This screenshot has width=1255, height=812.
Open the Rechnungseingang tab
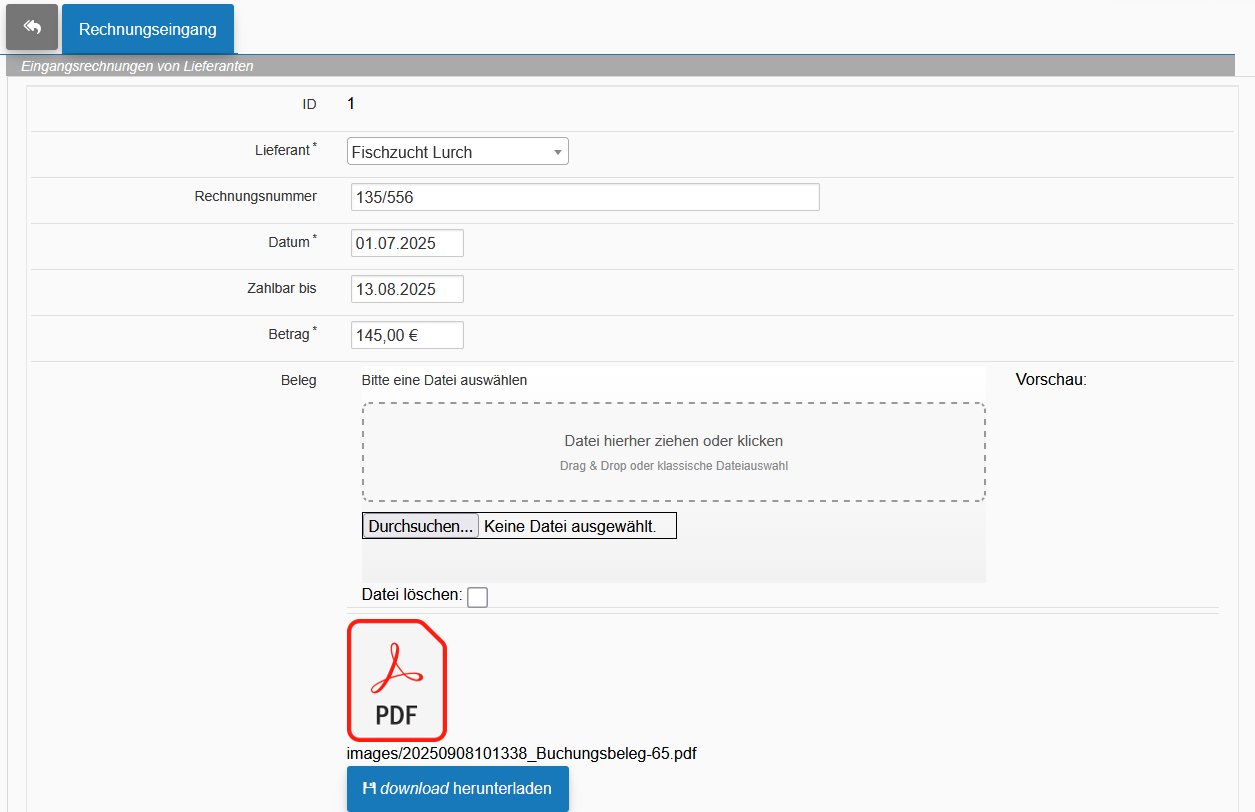pos(148,29)
